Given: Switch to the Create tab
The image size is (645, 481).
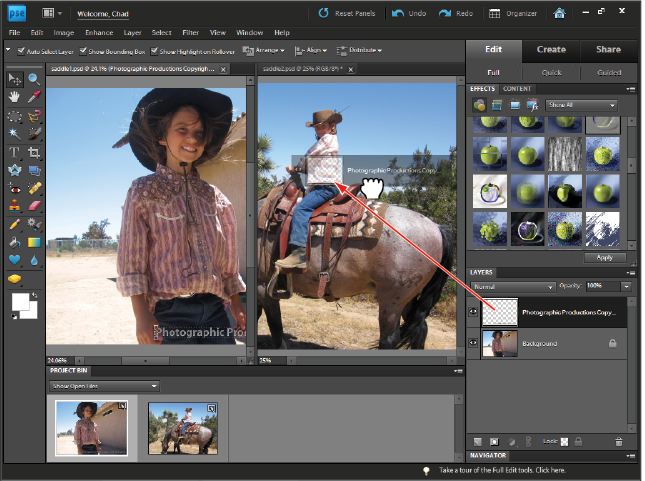Looking at the screenshot, I should (551, 48).
